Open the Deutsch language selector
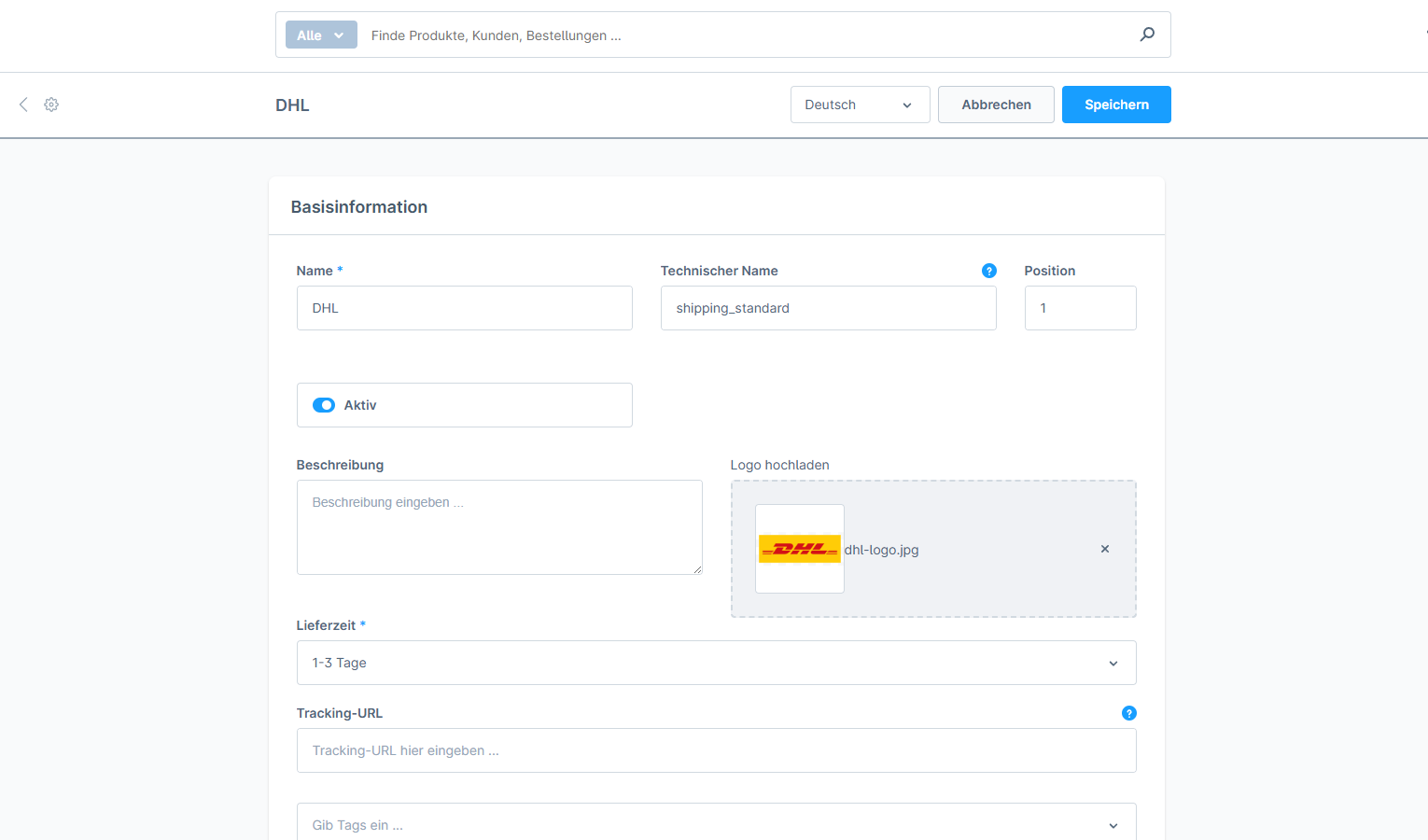This screenshot has width=1428, height=840. [859, 105]
